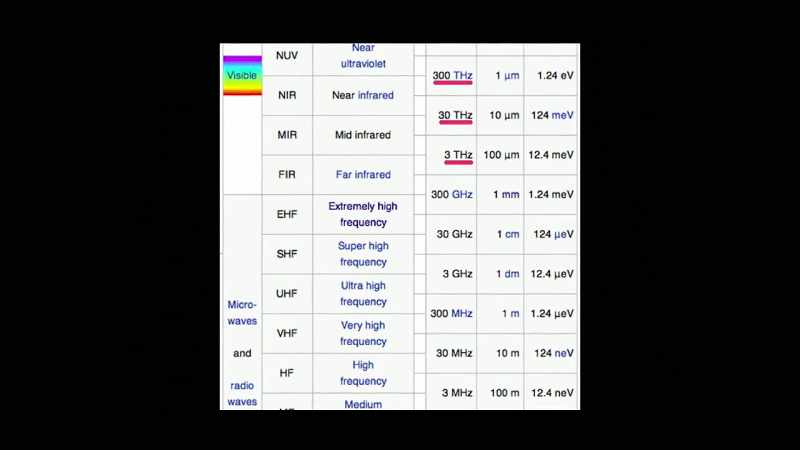Click the 10 µm wavelength value
The height and width of the screenshot is (450, 800).
coord(504,115)
